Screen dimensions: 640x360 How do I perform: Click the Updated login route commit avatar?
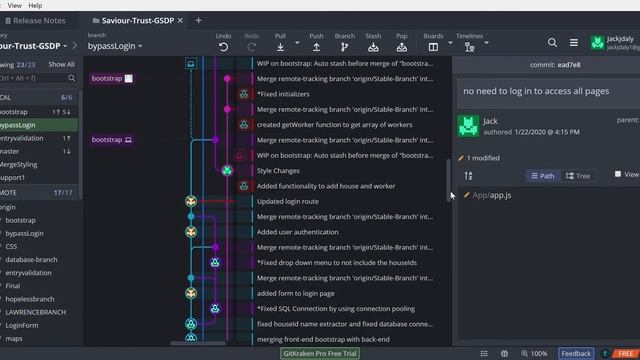pos(191,201)
